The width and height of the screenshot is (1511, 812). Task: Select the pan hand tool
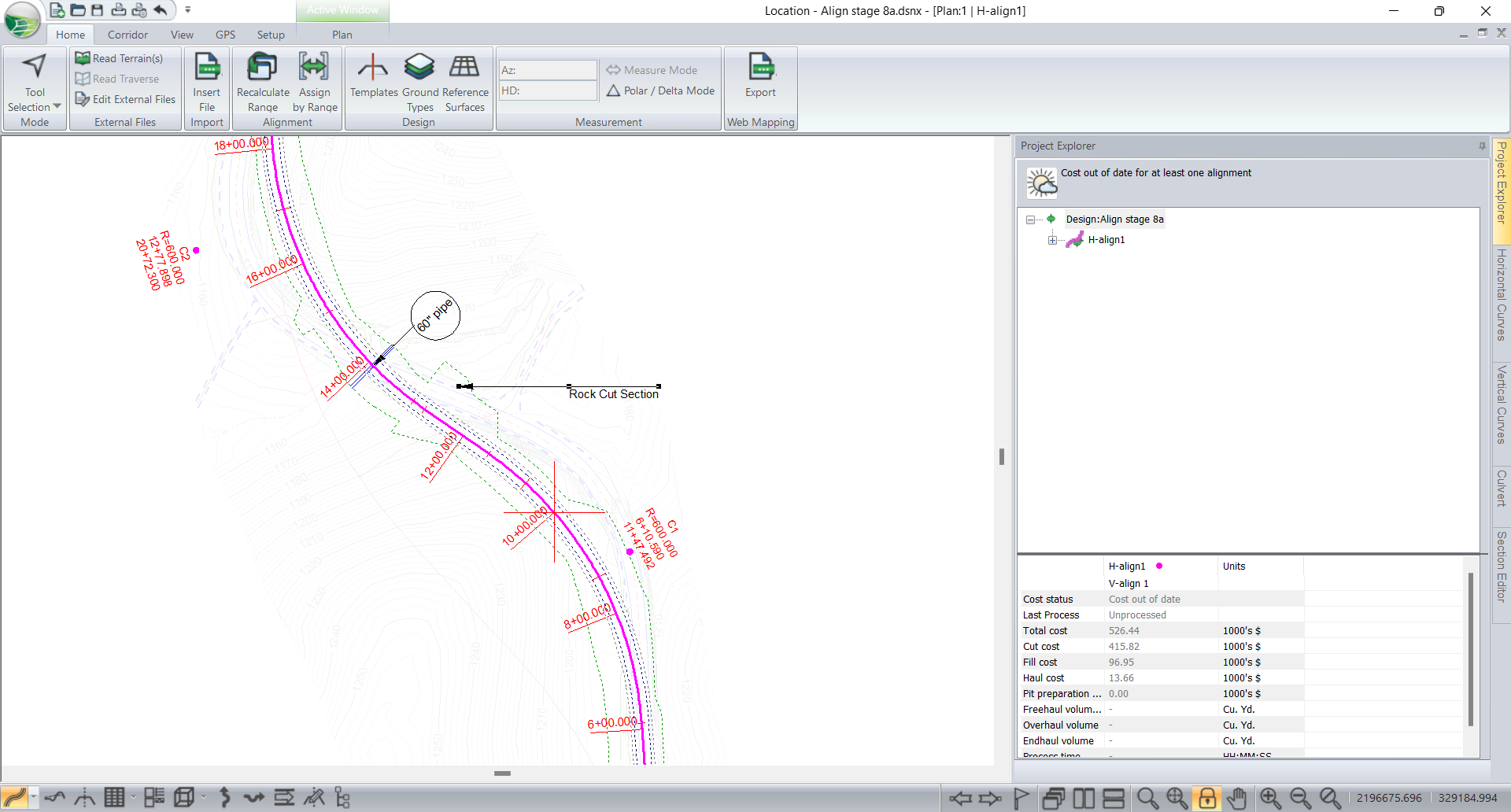(1237, 798)
